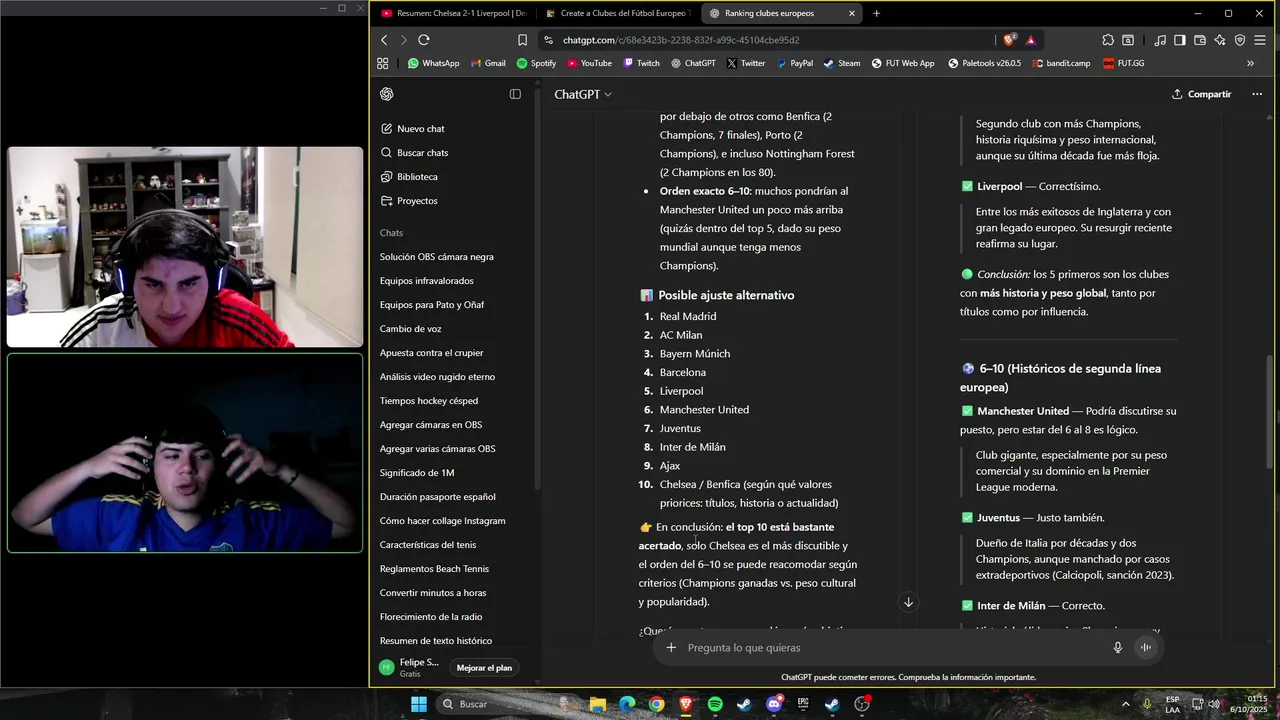Open chat 'Solución OBS cámara negra'

(437, 257)
